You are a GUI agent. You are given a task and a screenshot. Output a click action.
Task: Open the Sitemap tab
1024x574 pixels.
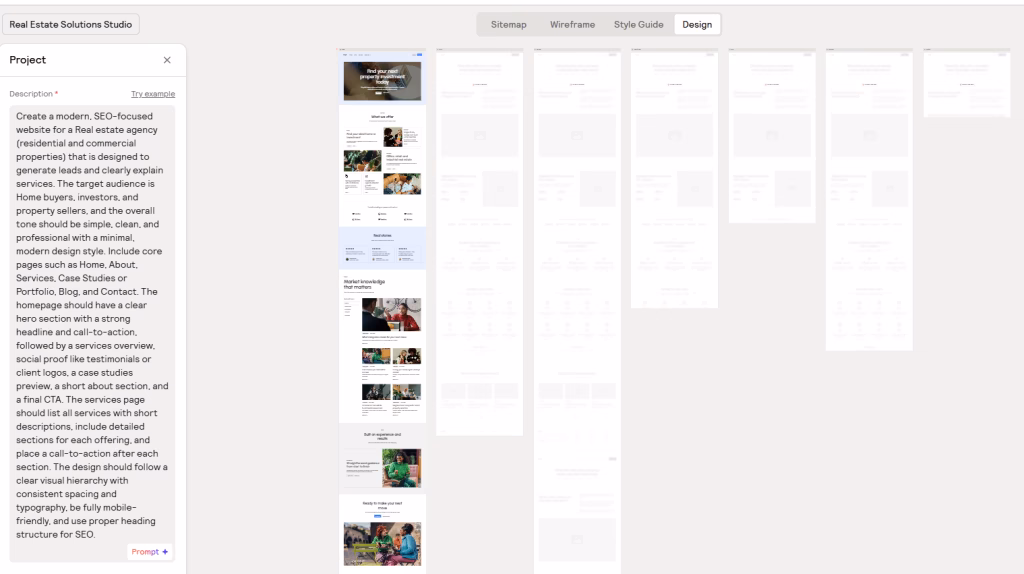(508, 24)
